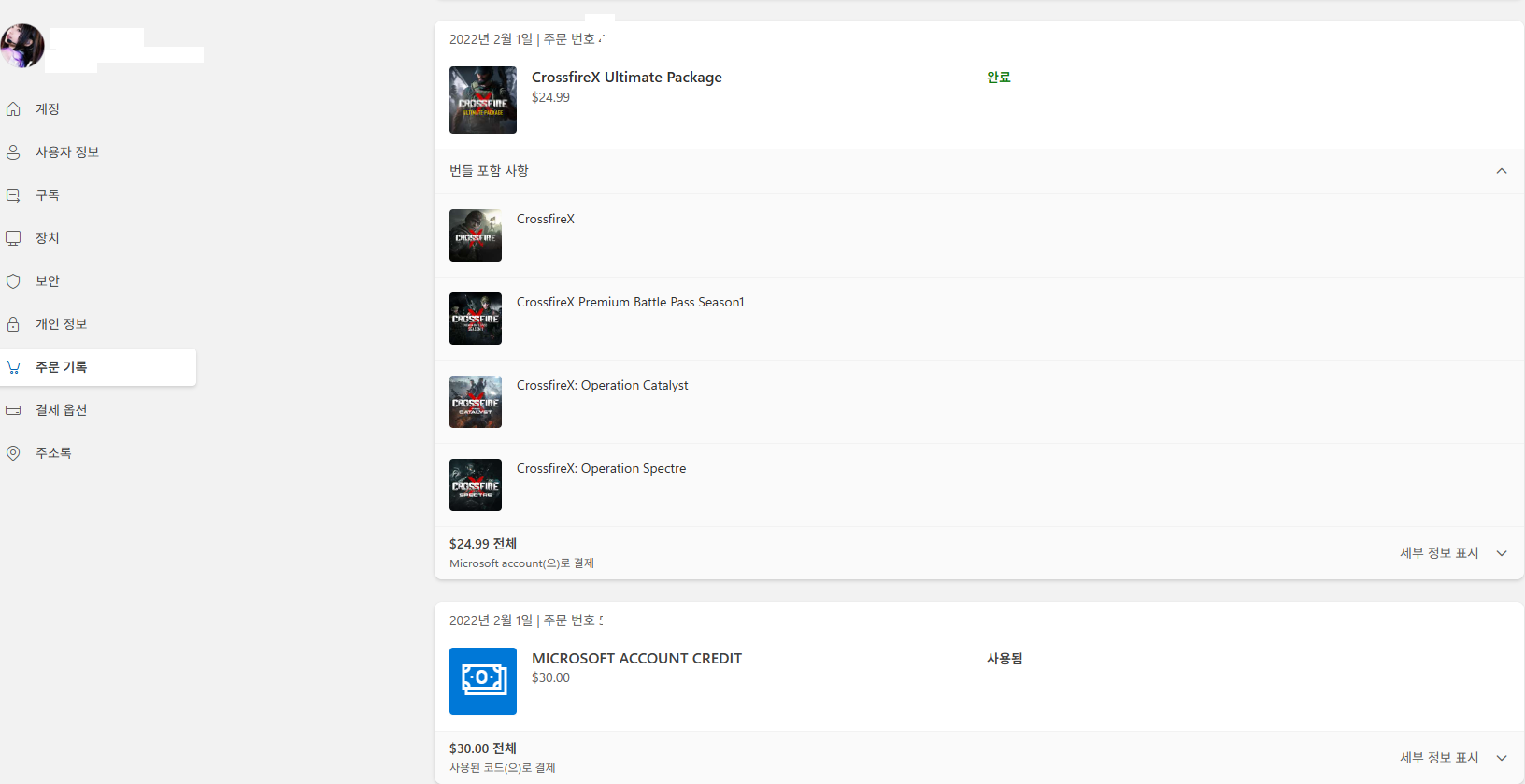The width and height of the screenshot is (1525, 784).
Task: Expand details chevron for the $24.99 order
Action: (1502, 553)
